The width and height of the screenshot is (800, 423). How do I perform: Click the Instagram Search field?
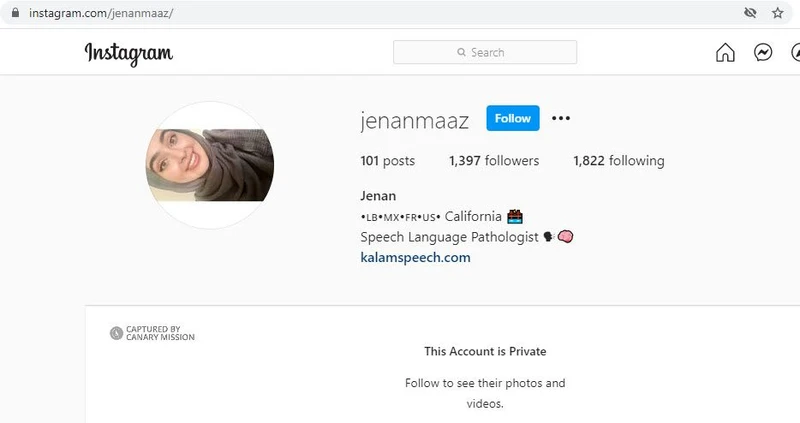(485, 52)
